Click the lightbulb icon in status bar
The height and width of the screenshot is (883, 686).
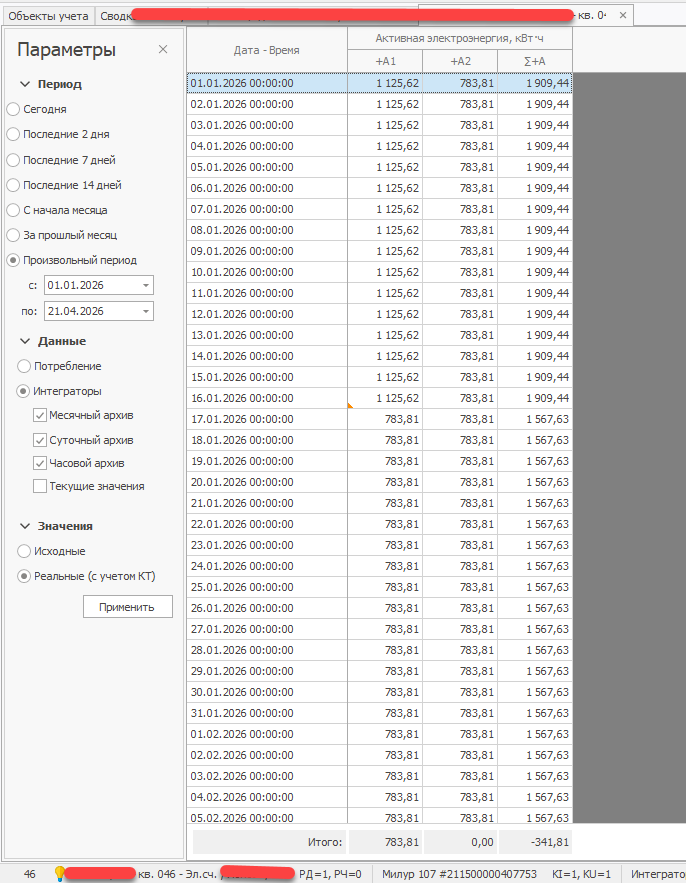click(59, 873)
